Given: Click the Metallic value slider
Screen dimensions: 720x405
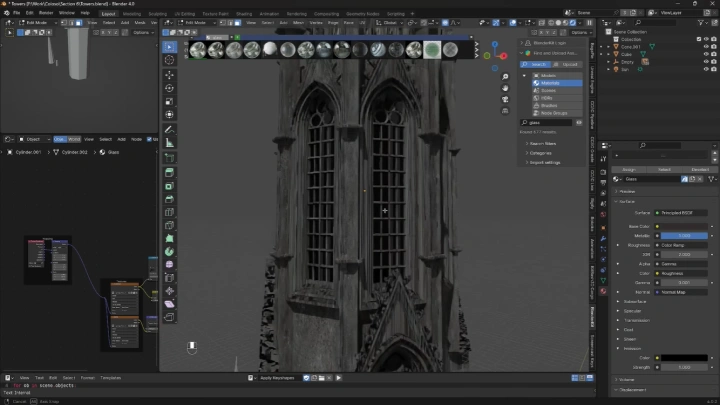Looking at the screenshot, I should [x=684, y=236].
